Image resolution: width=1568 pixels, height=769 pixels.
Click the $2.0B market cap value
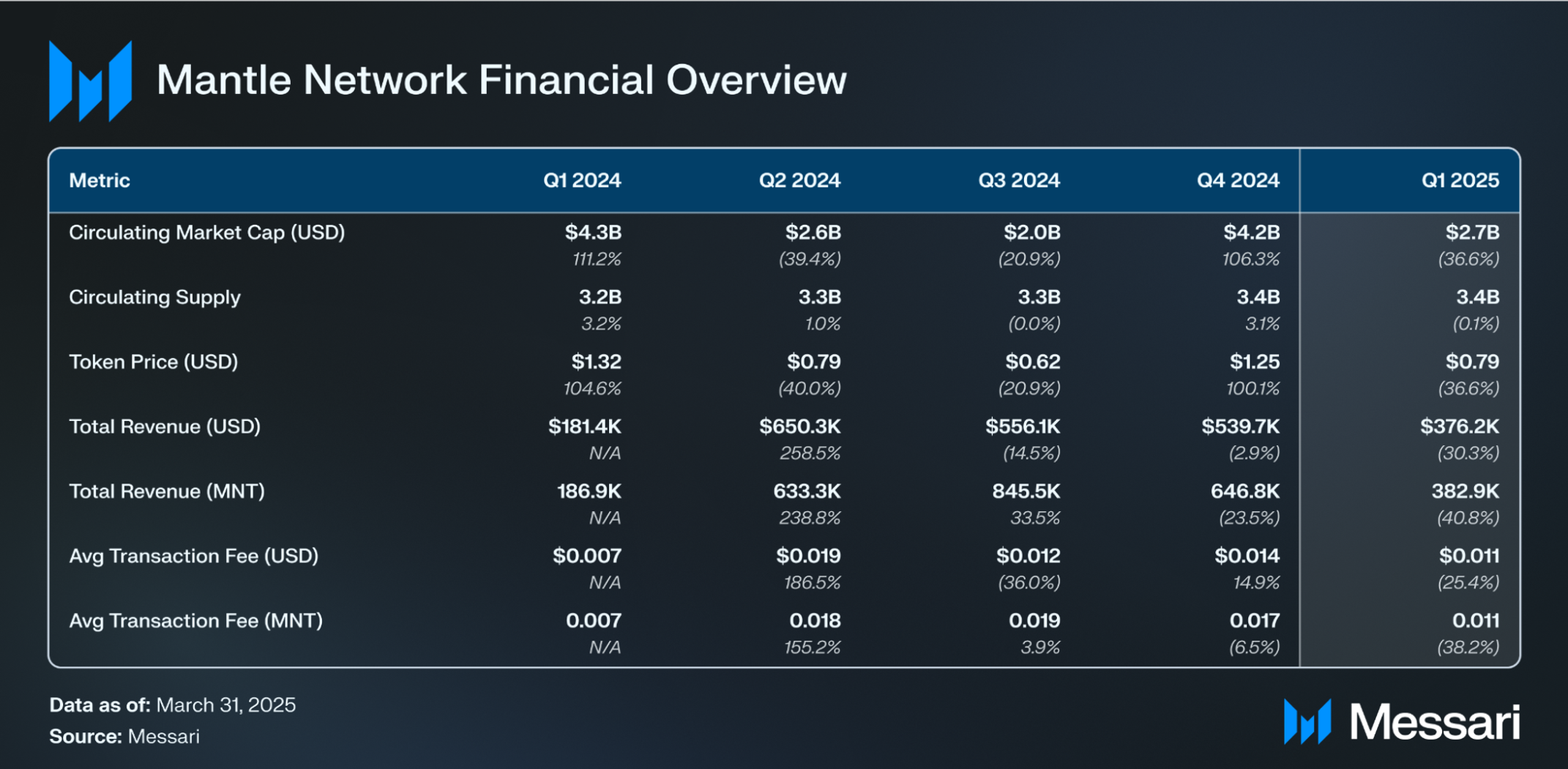tap(1032, 233)
